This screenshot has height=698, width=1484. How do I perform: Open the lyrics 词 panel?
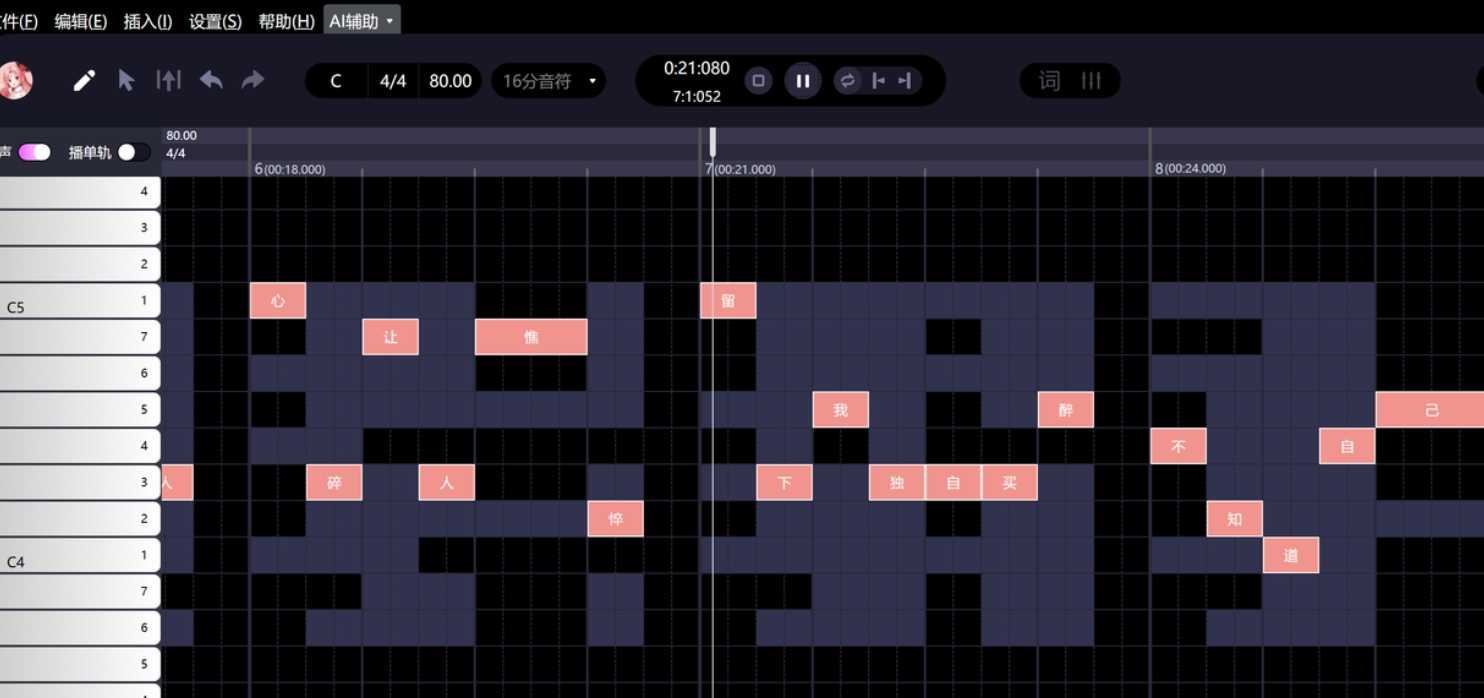1049,81
